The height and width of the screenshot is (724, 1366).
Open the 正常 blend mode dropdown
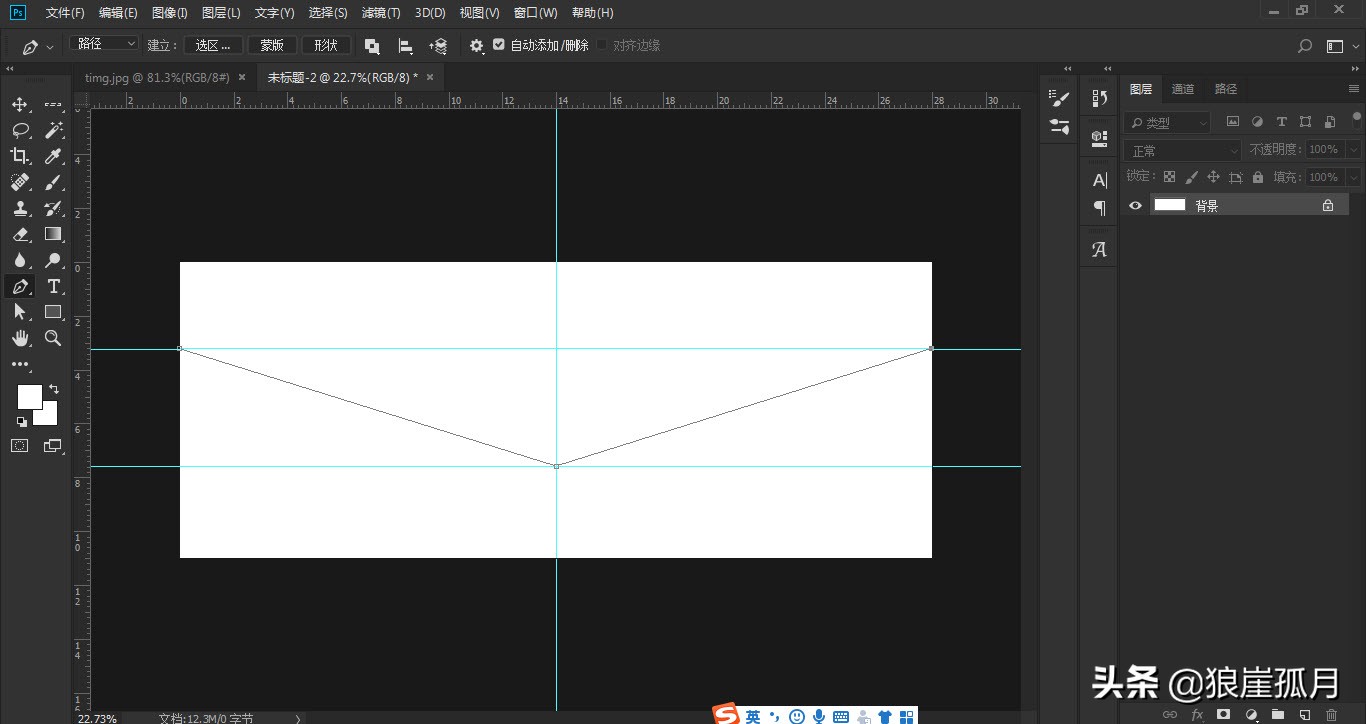(1182, 150)
